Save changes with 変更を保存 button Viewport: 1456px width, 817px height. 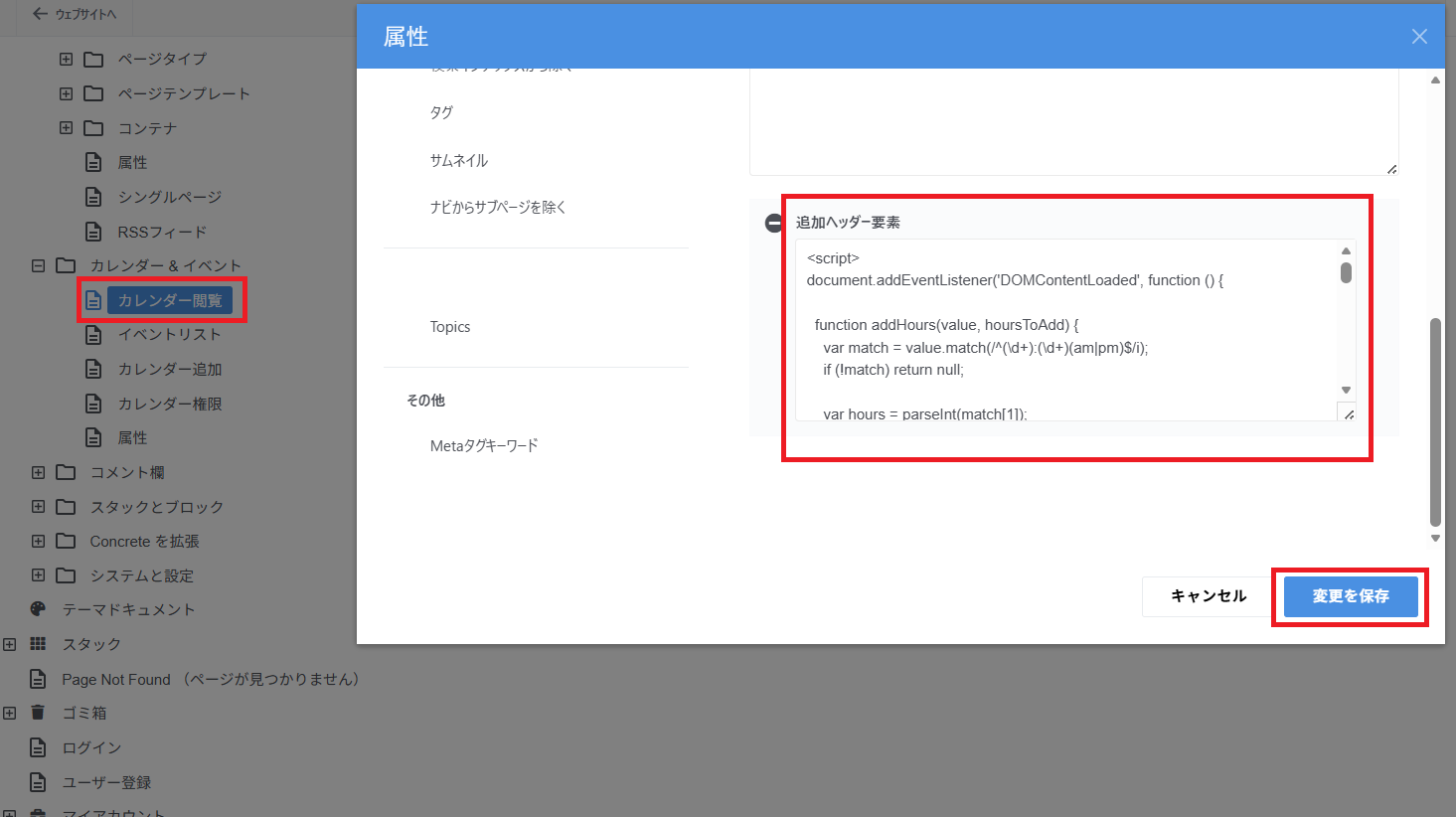pos(1350,596)
